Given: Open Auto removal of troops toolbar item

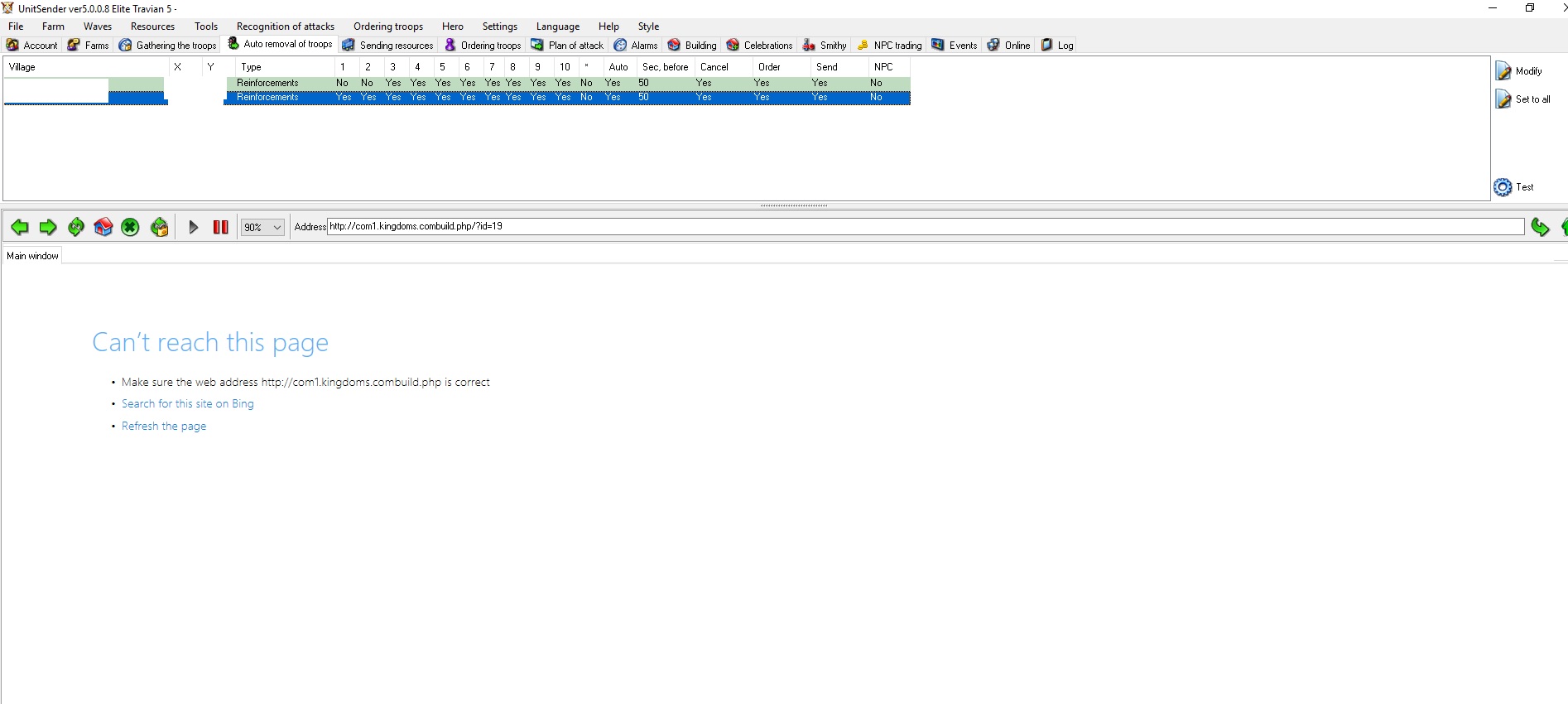Looking at the screenshot, I should click(x=280, y=44).
